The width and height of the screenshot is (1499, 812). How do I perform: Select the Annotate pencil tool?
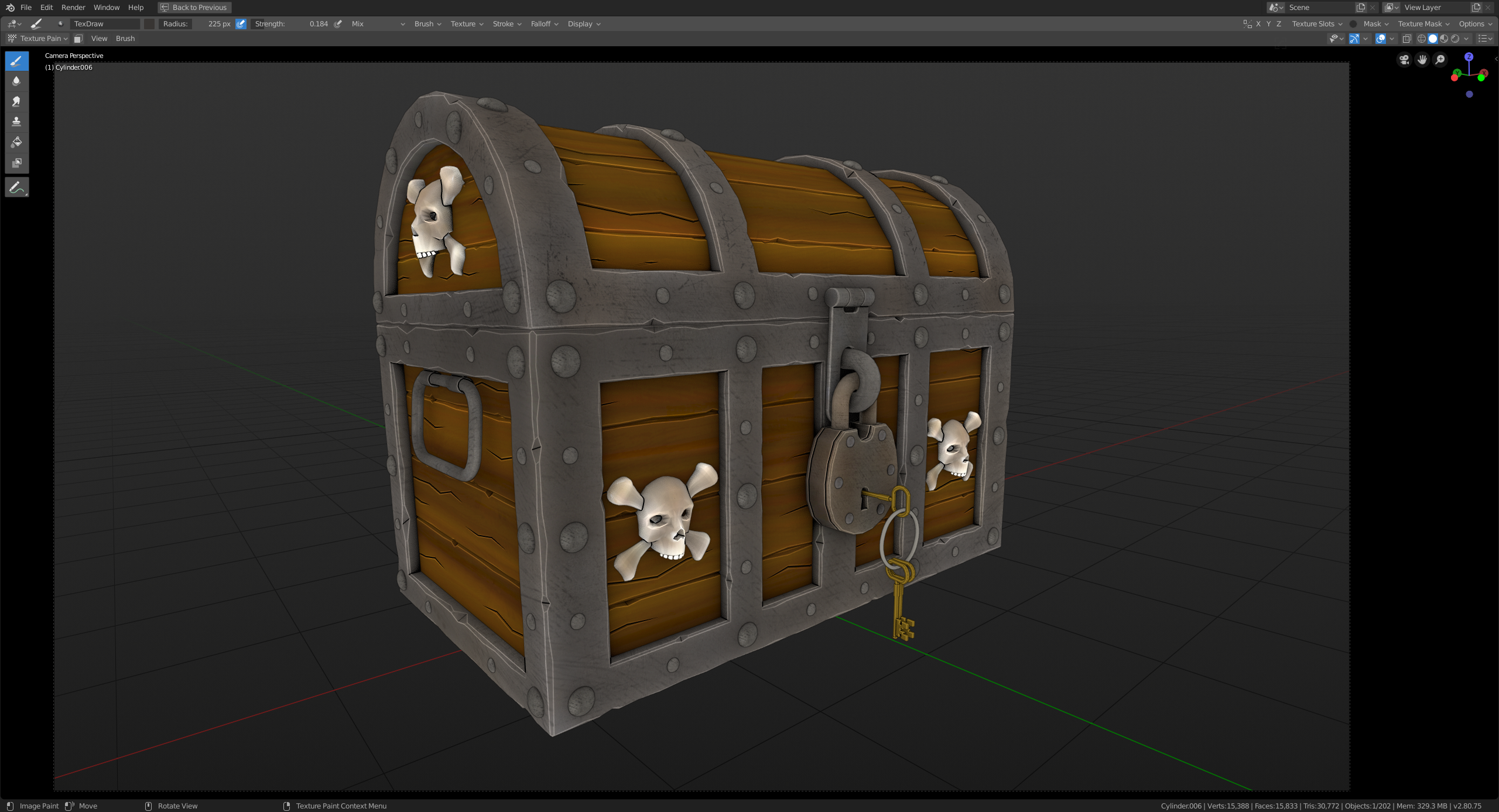pyautogui.click(x=16, y=187)
